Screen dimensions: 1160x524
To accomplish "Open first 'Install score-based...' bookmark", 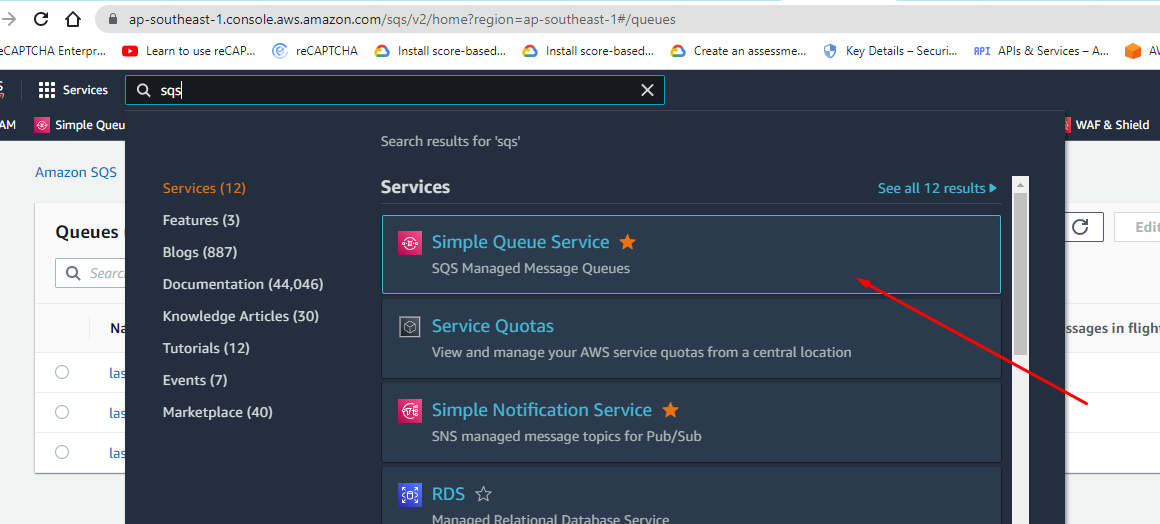I will click(440, 51).
